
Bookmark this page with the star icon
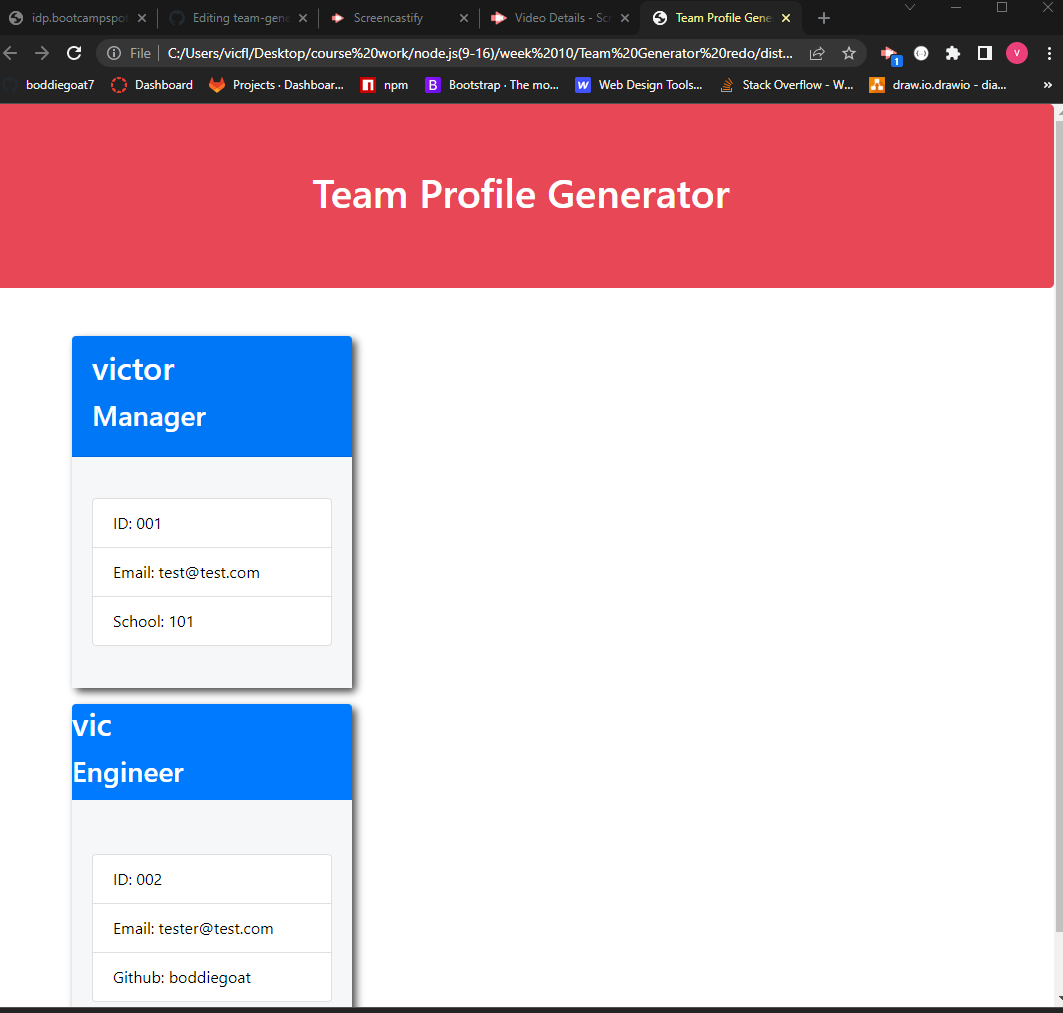[849, 53]
